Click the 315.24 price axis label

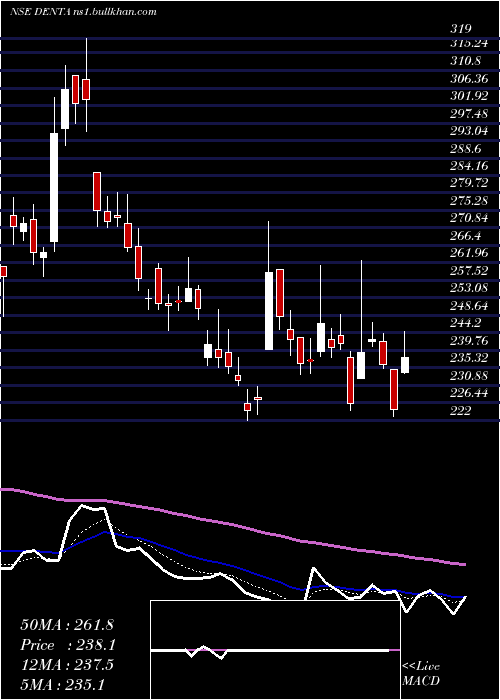468,43
